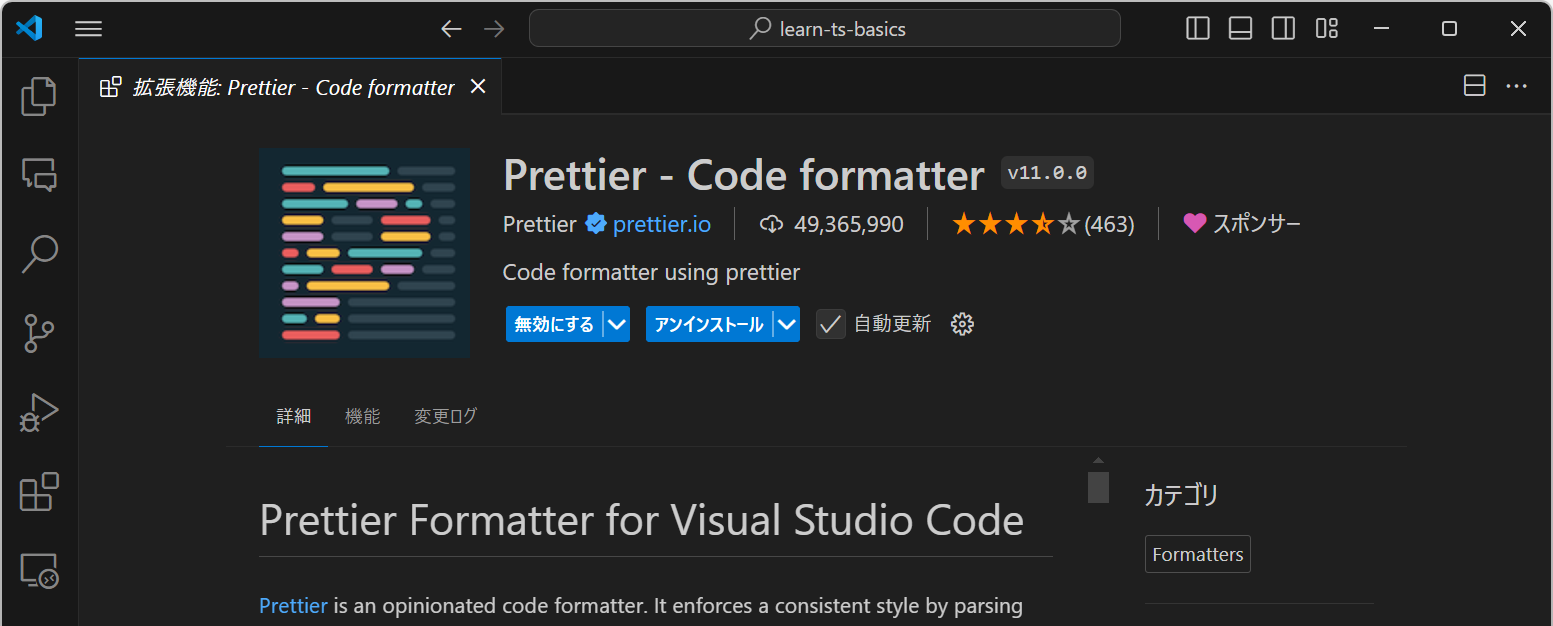Click the extension settings gear icon

point(962,324)
